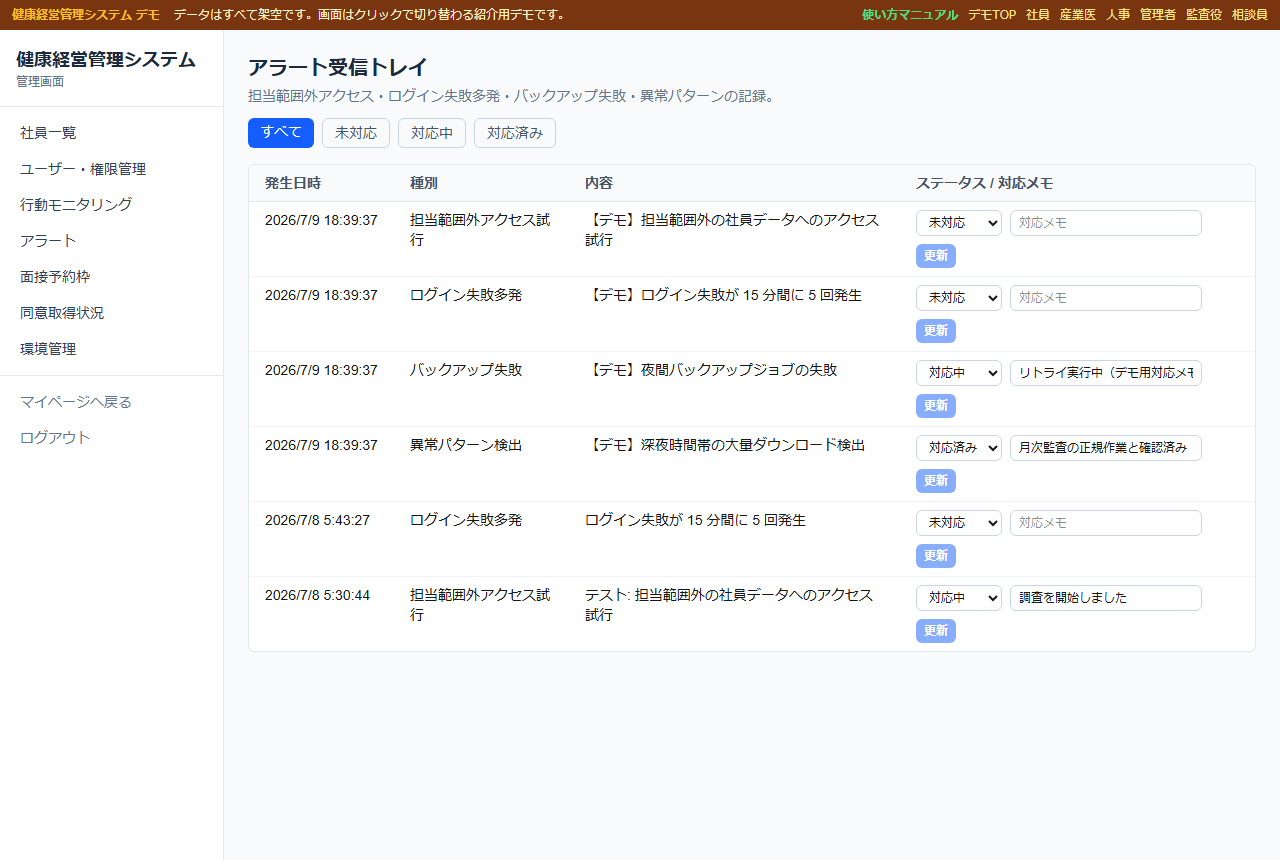Click 更新 for 【デモ】ログイン失敗 row
This screenshot has width=1280, height=860.
[x=936, y=331]
